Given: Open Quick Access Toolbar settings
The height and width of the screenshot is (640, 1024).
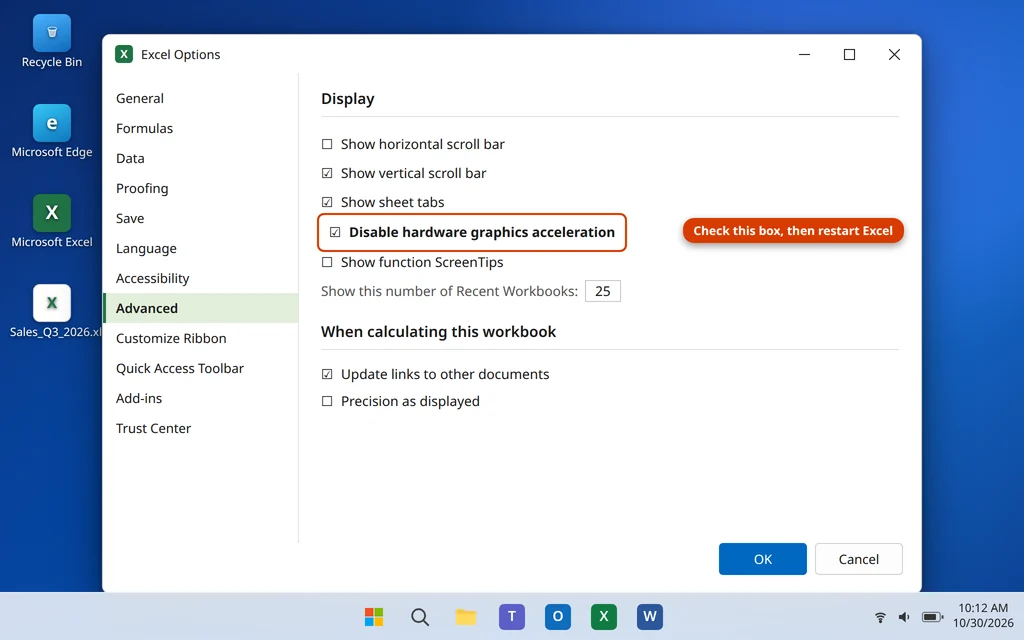Looking at the screenshot, I should tap(200, 368).
